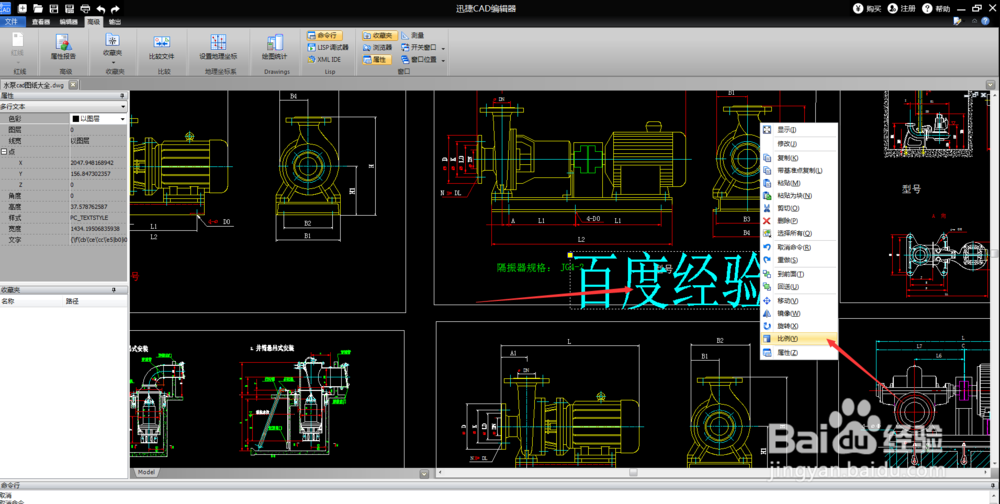
Task: Close the 水泵cad图纸大全.dwg document tab
Action: pos(73,84)
